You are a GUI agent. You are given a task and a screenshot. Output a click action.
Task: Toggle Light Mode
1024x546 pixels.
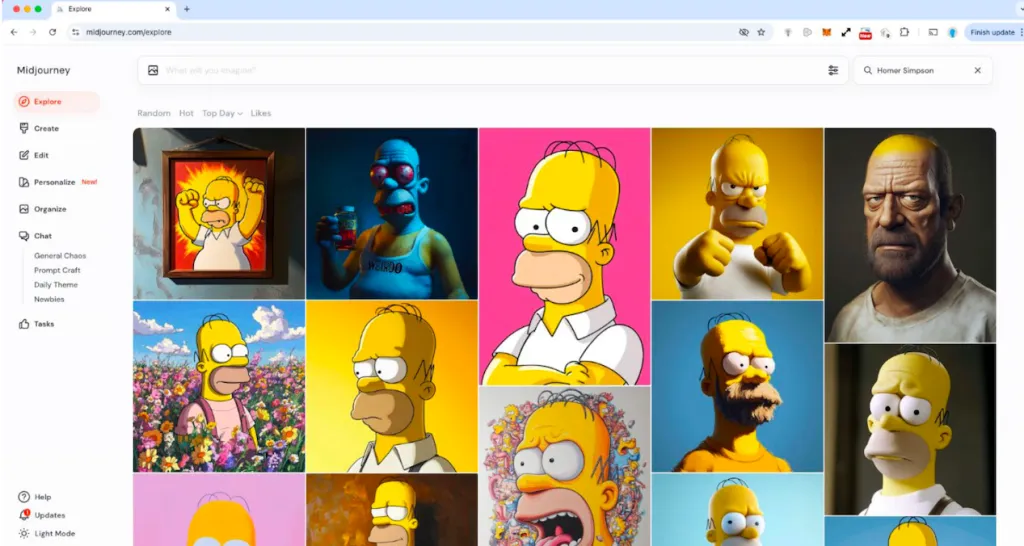click(x=53, y=534)
